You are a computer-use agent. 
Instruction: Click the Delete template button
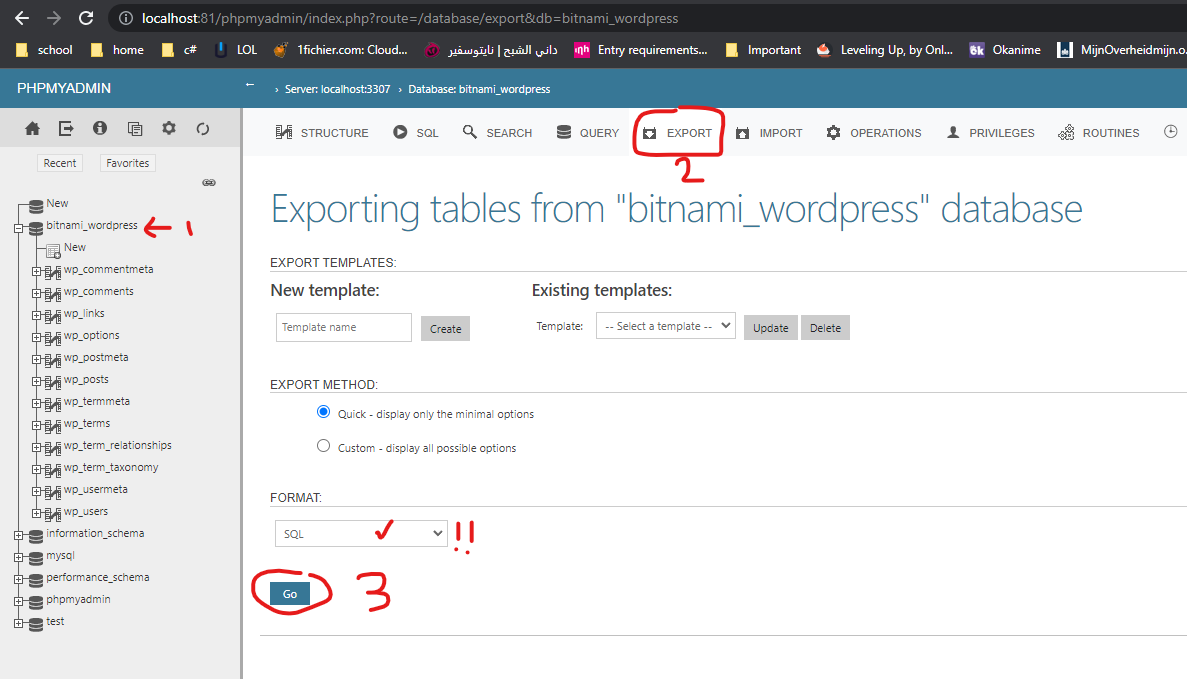825,328
